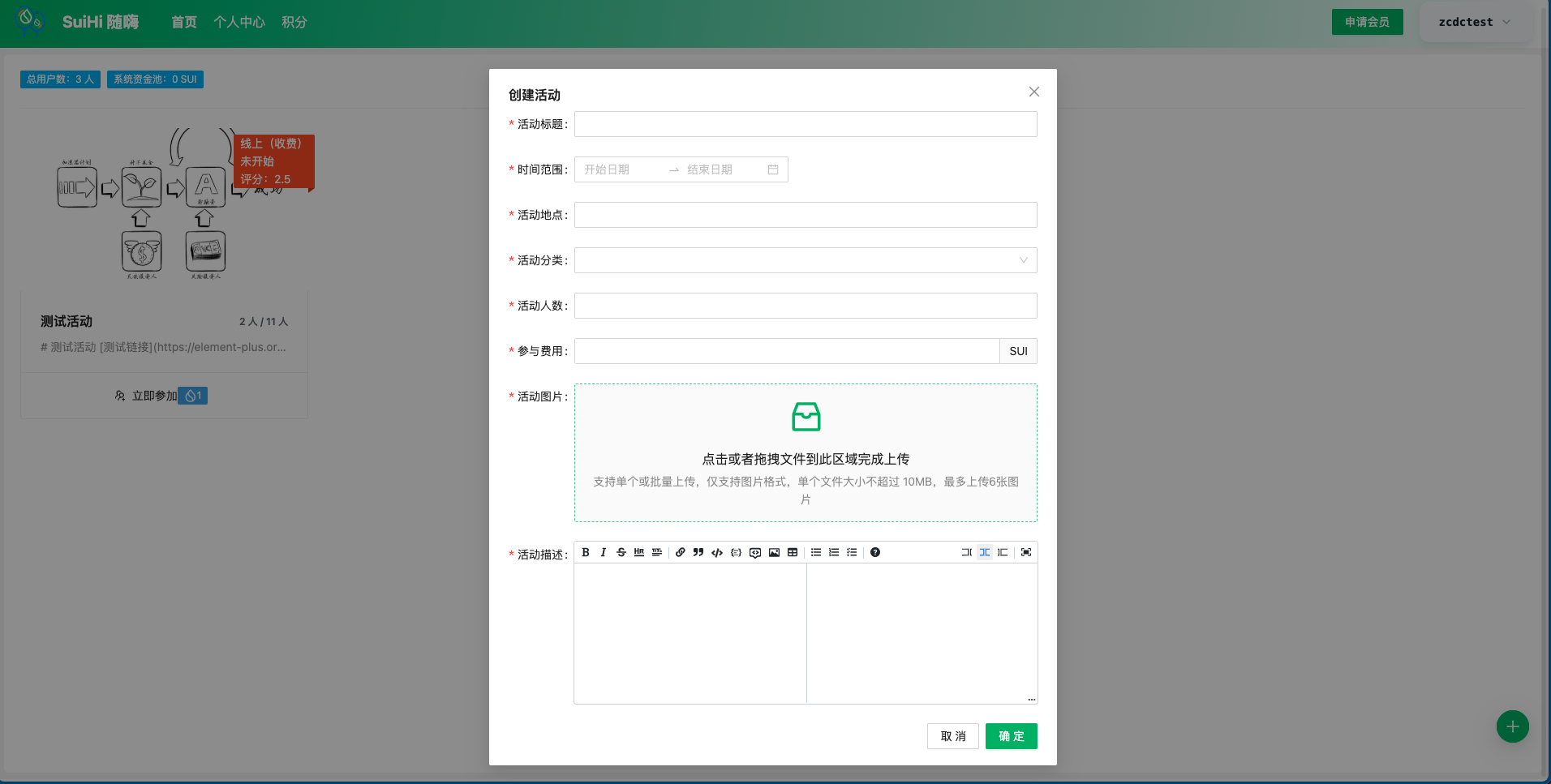Click the 确定 button
Viewport: 1551px width, 784px height.
pos(1012,736)
